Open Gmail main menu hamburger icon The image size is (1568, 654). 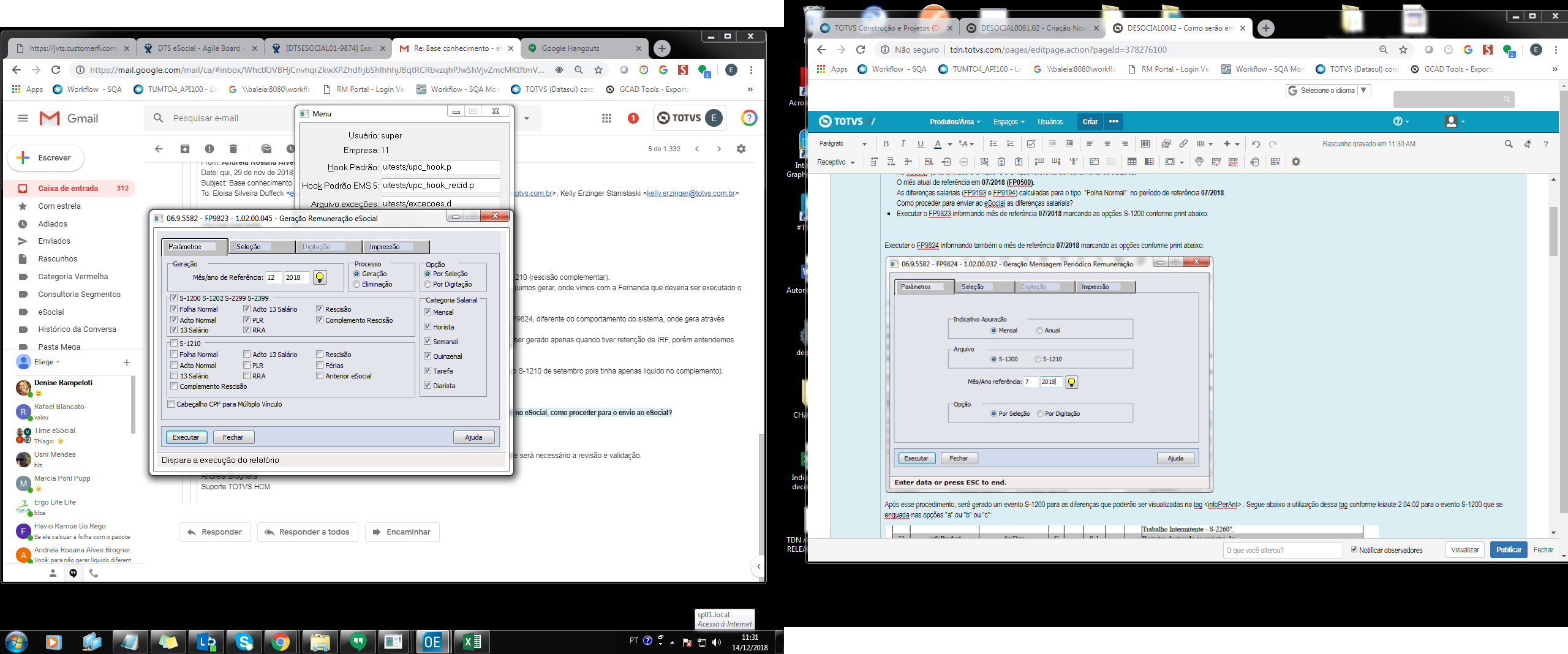click(23, 118)
